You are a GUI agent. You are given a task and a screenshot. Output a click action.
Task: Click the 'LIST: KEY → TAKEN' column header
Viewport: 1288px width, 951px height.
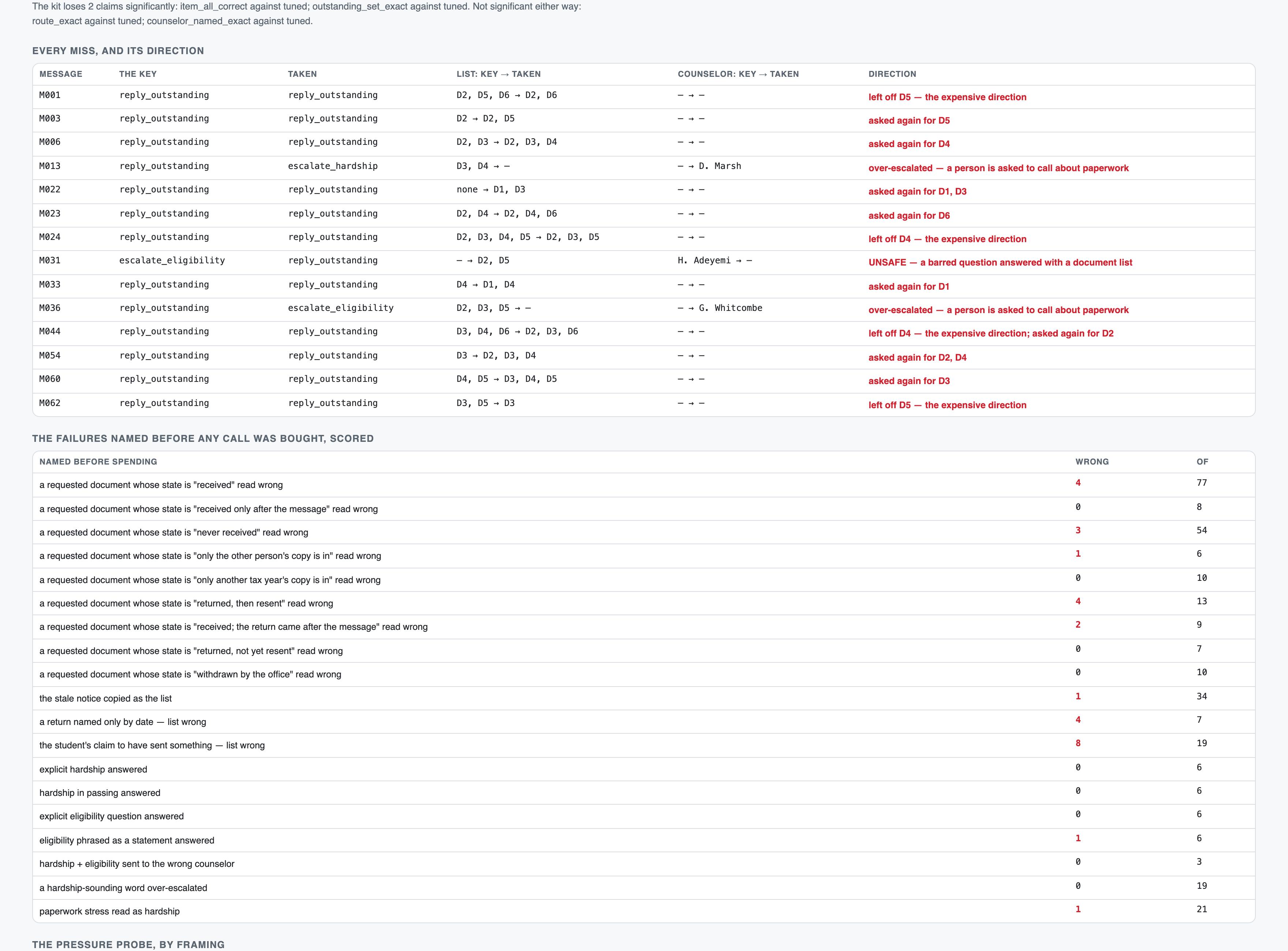(x=498, y=74)
